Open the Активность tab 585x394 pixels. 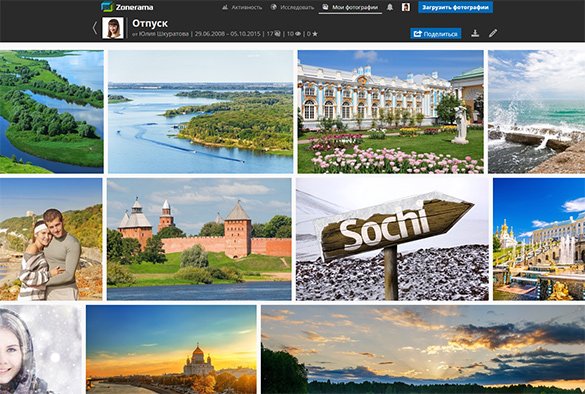[242, 7]
